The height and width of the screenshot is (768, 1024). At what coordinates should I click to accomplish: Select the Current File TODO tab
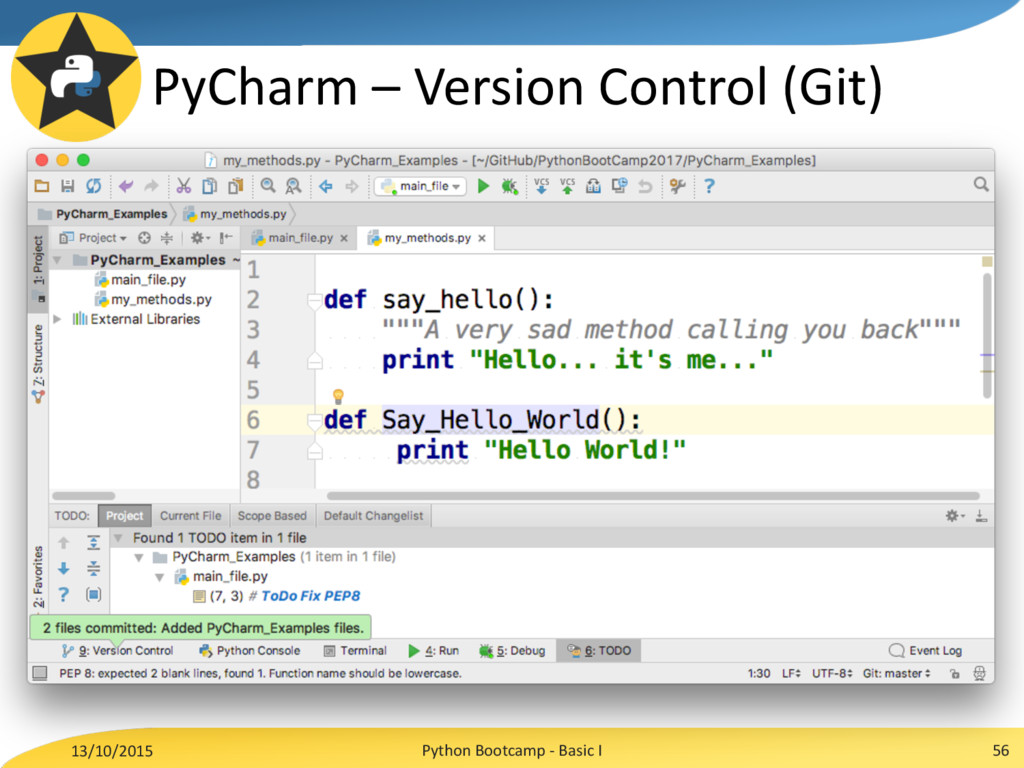click(x=191, y=516)
